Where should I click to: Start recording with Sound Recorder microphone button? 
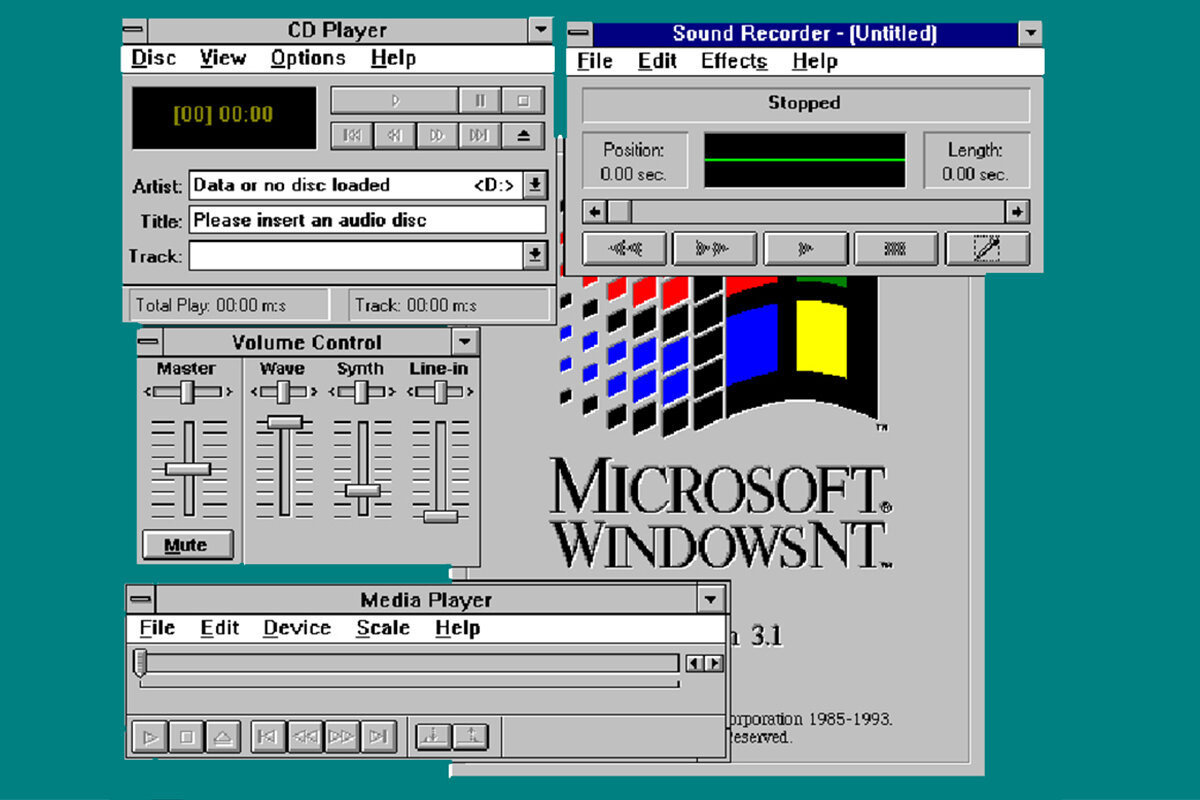point(987,248)
